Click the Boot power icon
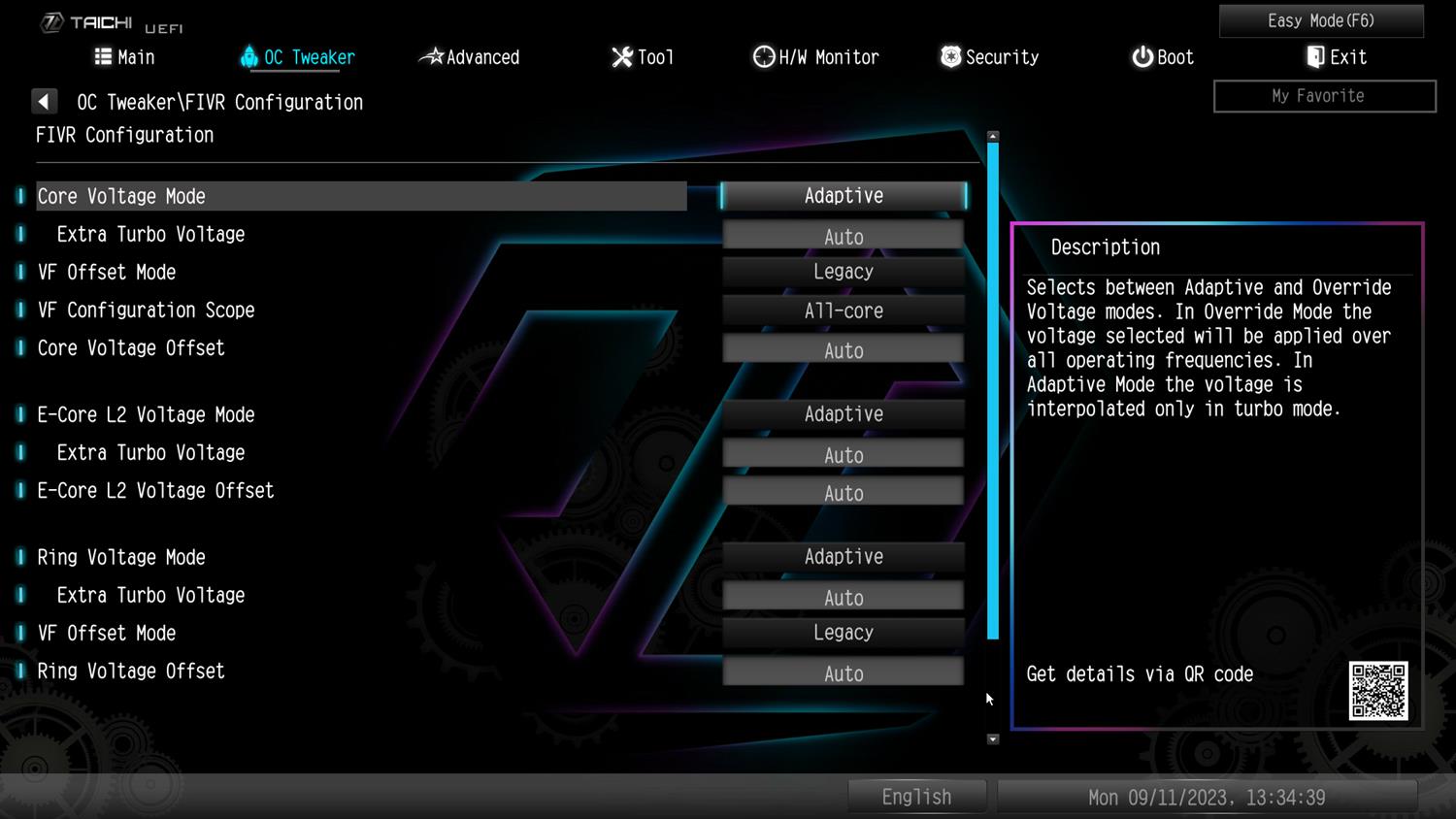 pos(1142,57)
